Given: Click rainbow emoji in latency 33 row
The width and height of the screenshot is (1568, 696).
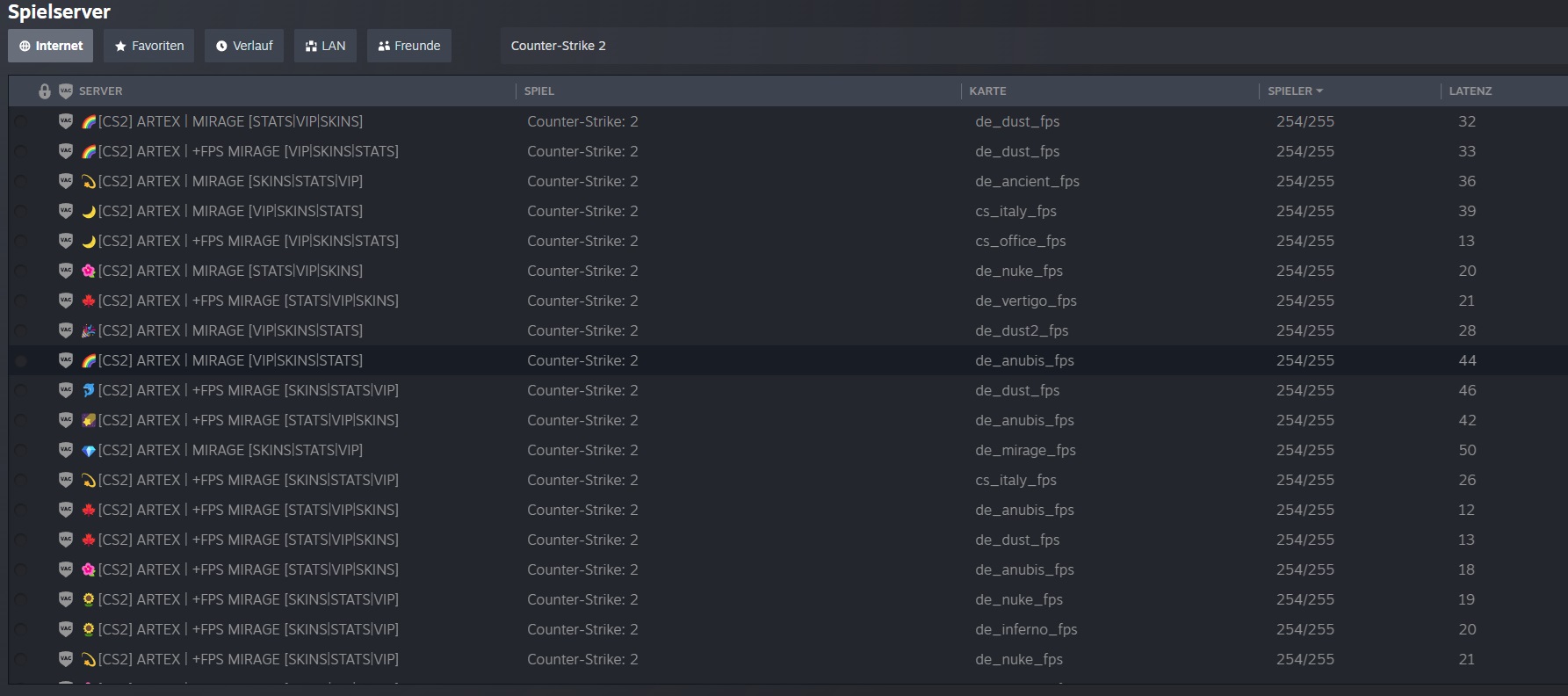Looking at the screenshot, I should (89, 151).
